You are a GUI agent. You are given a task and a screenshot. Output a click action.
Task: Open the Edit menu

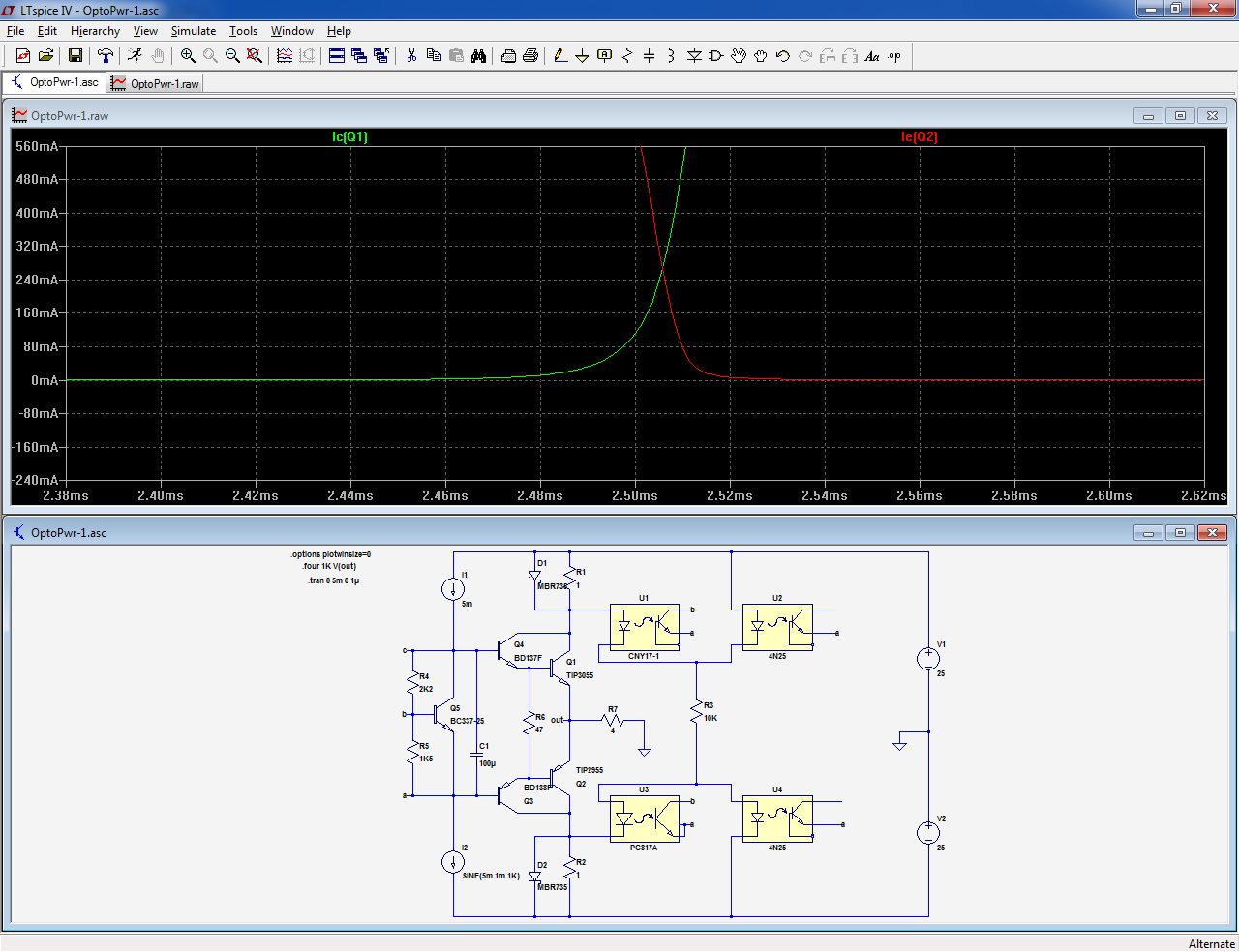pos(47,31)
